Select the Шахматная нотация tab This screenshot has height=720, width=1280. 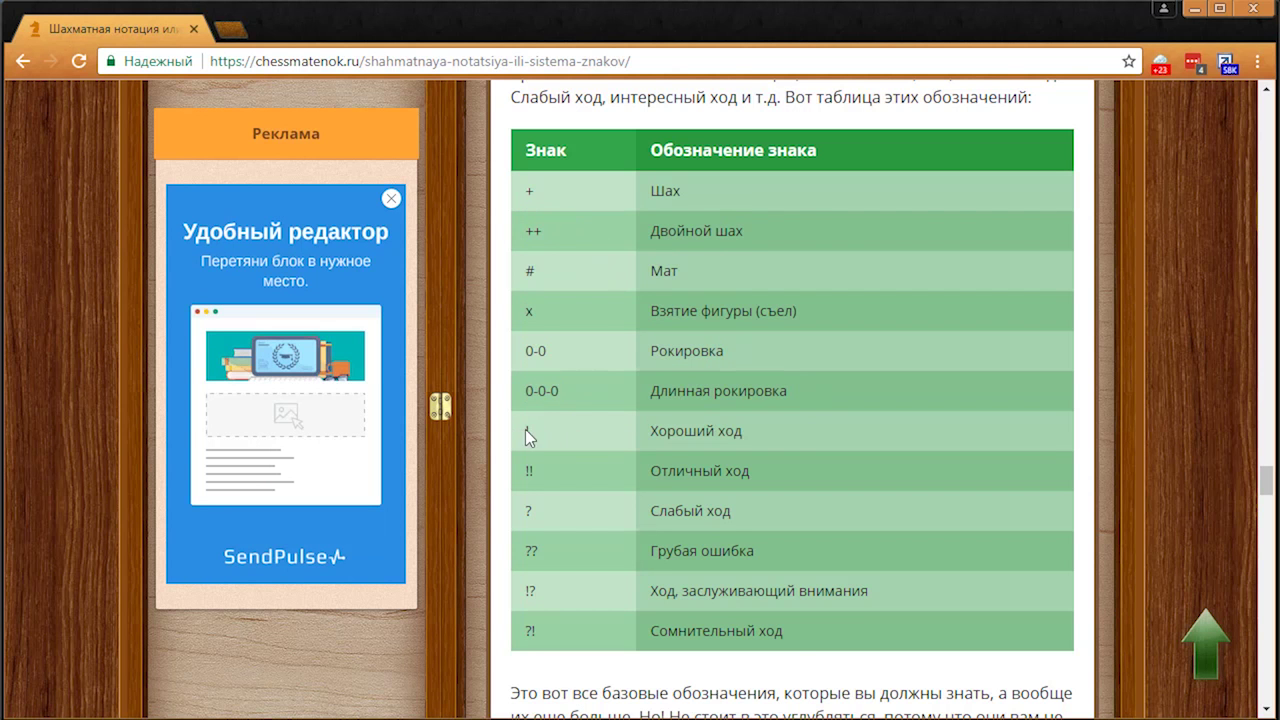click(x=110, y=29)
